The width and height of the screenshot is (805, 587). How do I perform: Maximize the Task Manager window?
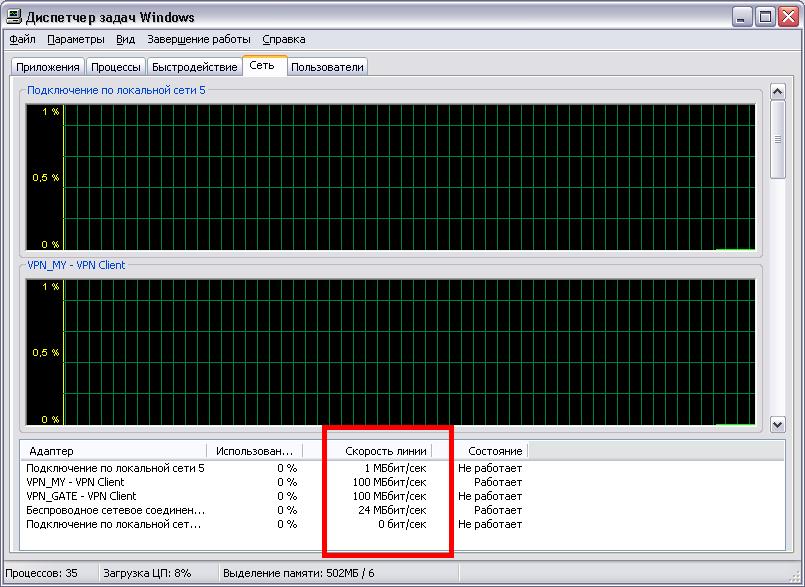click(764, 17)
